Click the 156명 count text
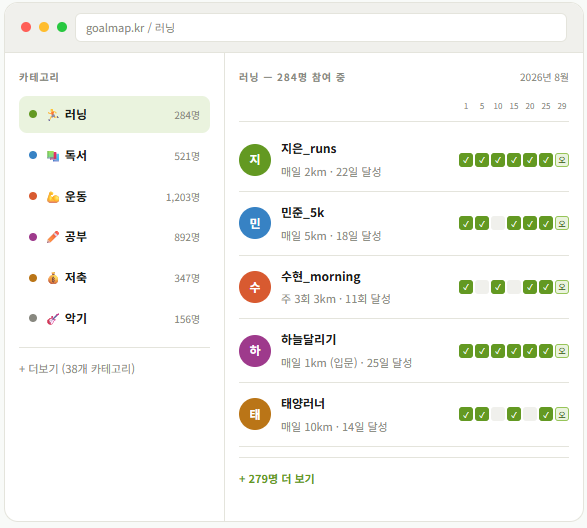The image size is (587, 528). click(x=187, y=319)
